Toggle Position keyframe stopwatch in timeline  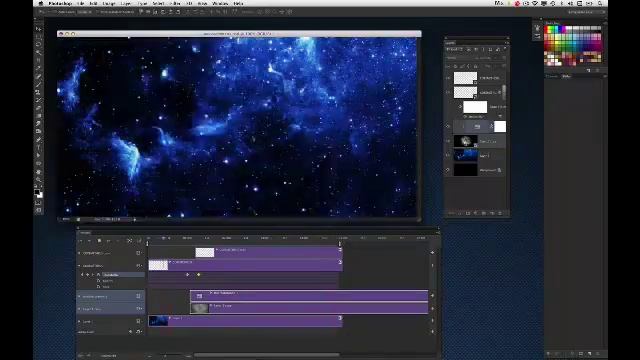point(98,275)
